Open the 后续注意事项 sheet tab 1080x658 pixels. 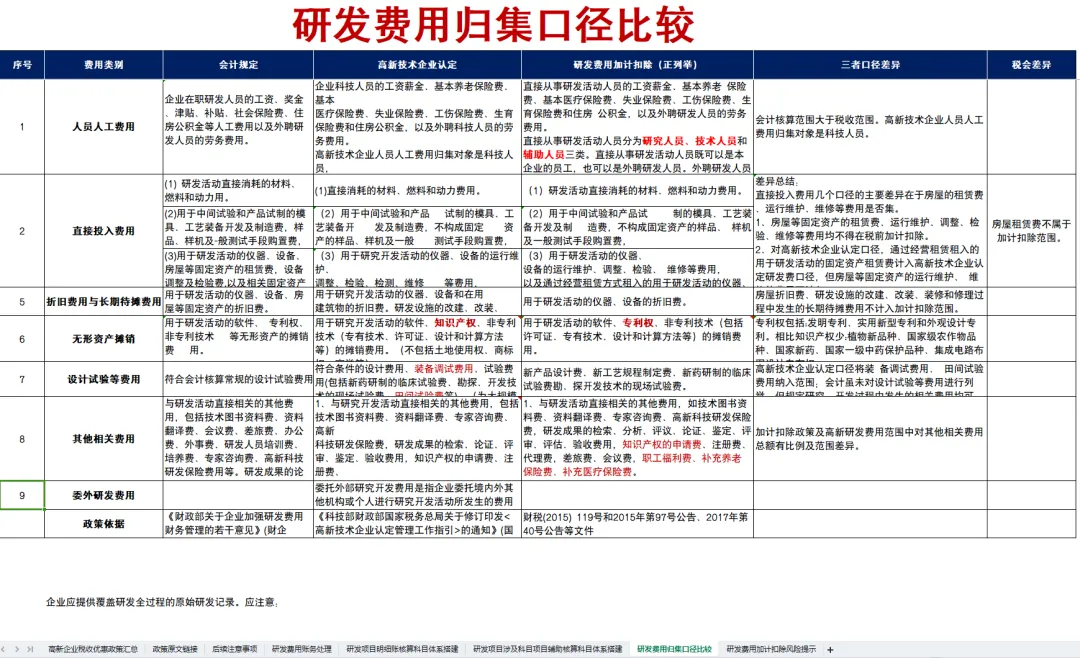pos(235,649)
